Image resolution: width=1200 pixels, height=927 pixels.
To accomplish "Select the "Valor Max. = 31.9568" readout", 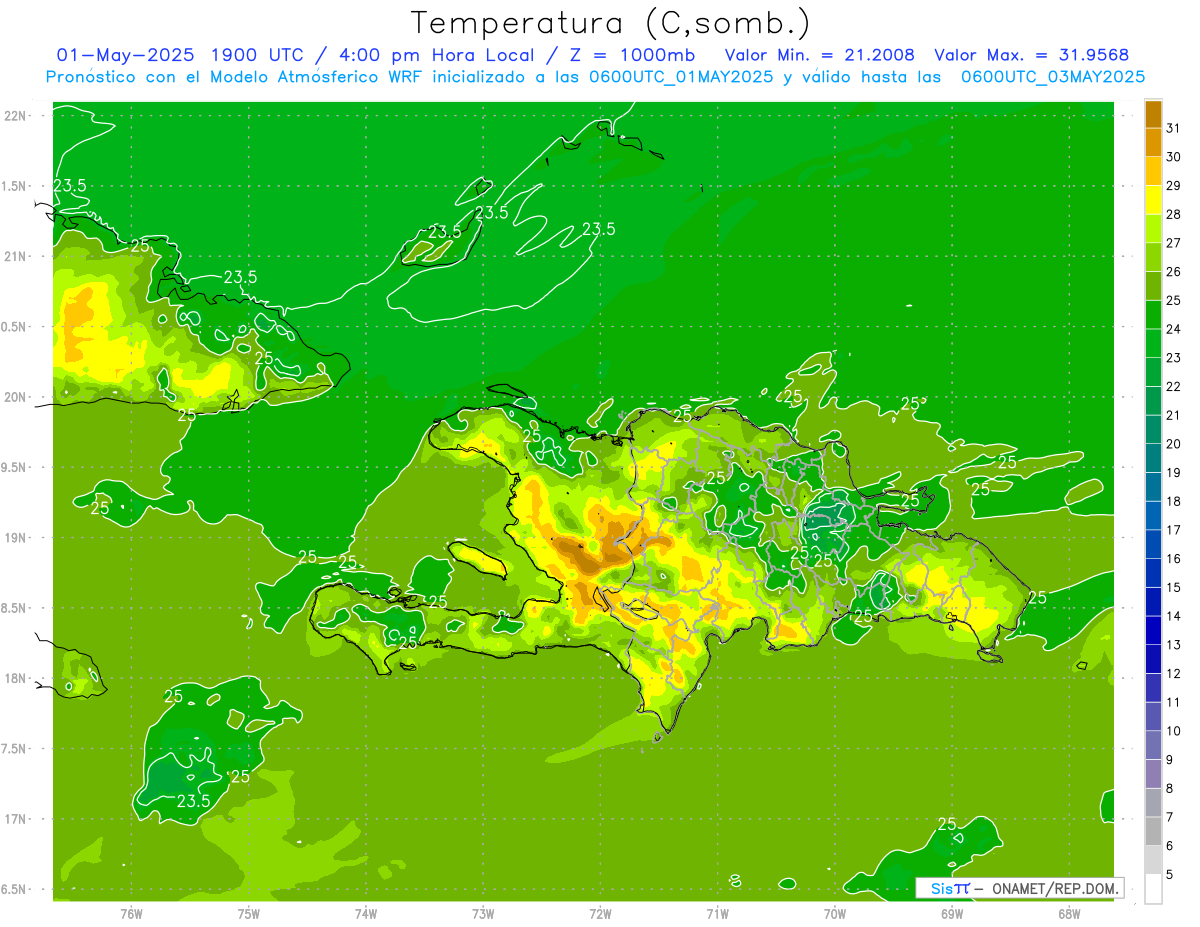I will pos(1030,55).
